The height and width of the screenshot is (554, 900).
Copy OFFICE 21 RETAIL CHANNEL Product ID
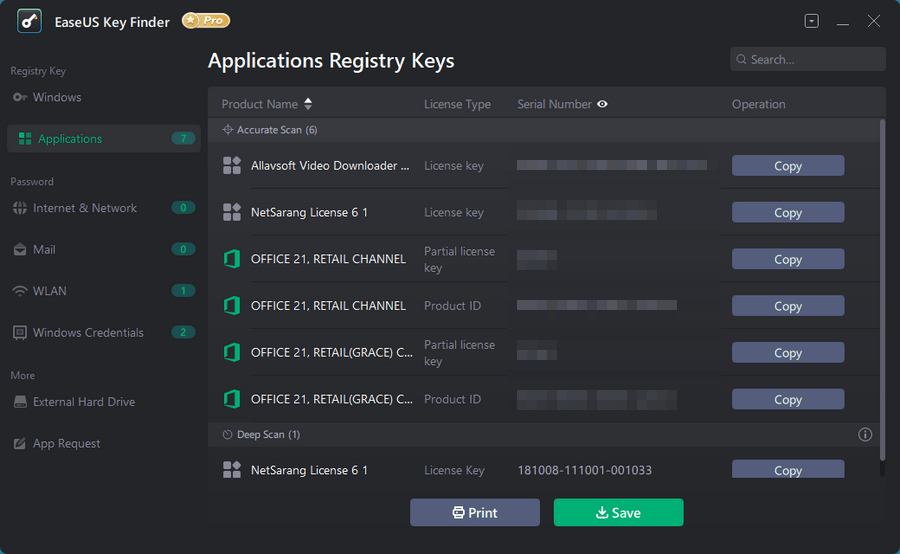pyautogui.click(x=788, y=306)
